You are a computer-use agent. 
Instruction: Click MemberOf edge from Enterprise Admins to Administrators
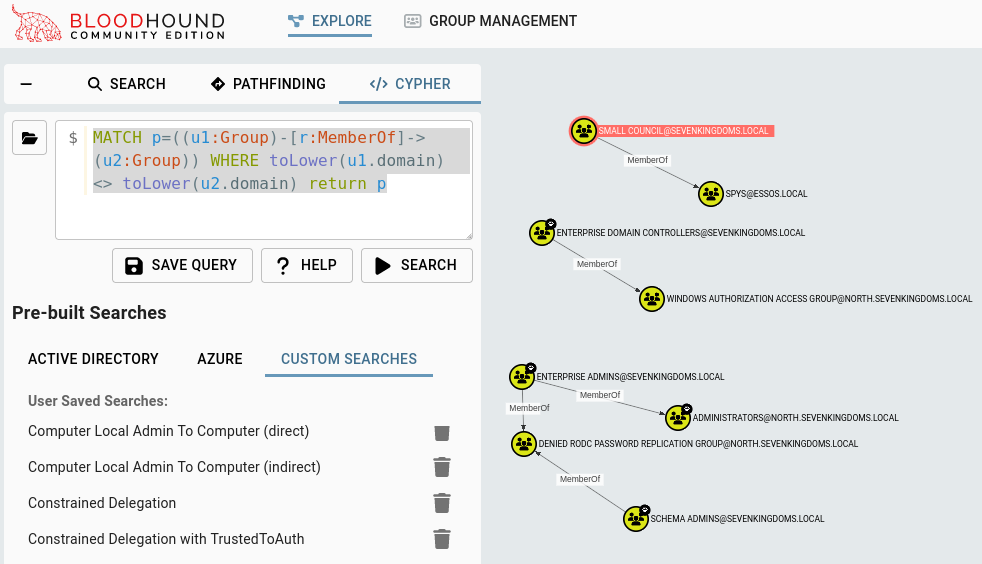coord(600,395)
